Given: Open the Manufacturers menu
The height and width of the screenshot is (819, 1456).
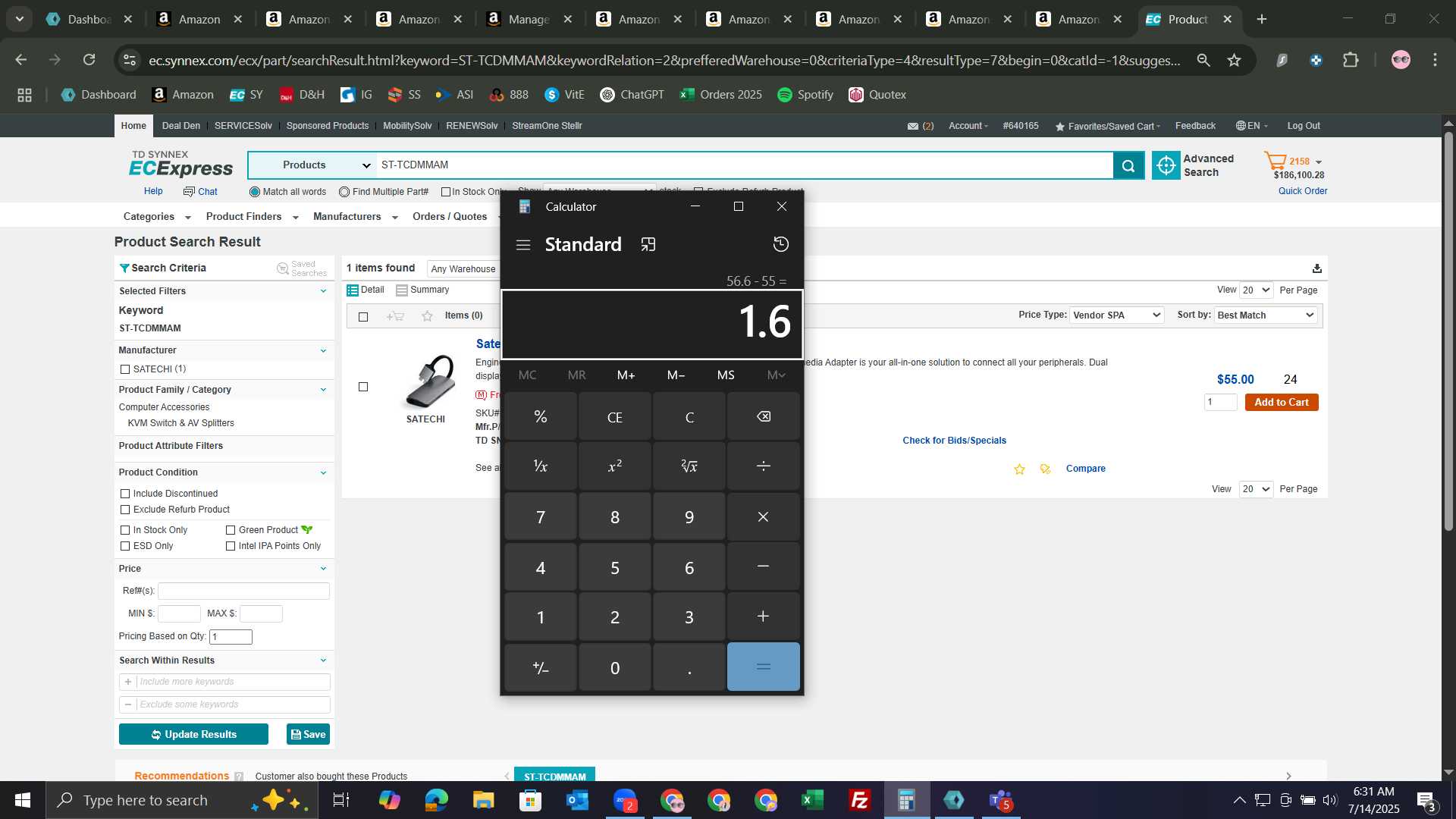Looking at the screenshot, I should point(355,217).
